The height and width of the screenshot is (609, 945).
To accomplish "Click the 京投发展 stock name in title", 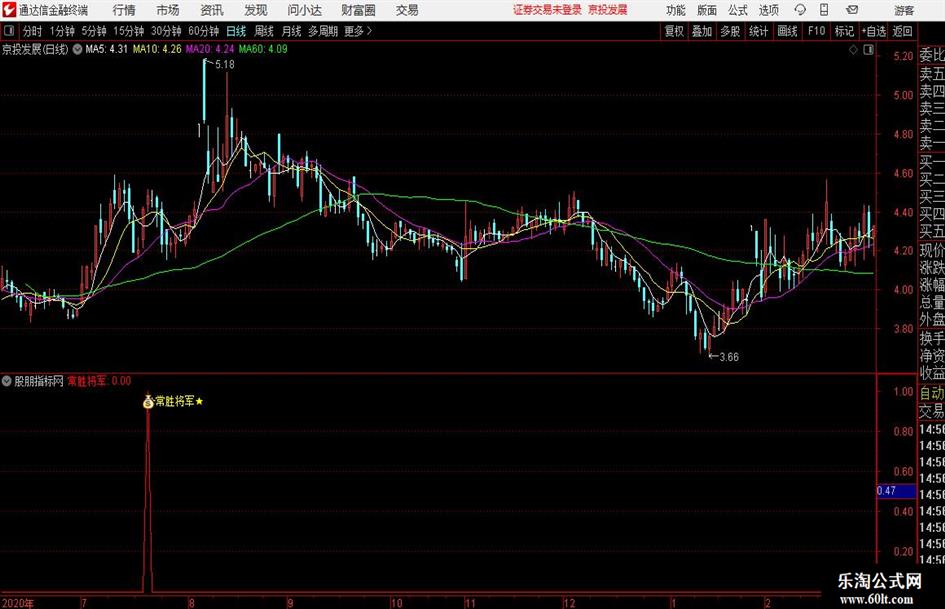I will (x=608, y=10).
